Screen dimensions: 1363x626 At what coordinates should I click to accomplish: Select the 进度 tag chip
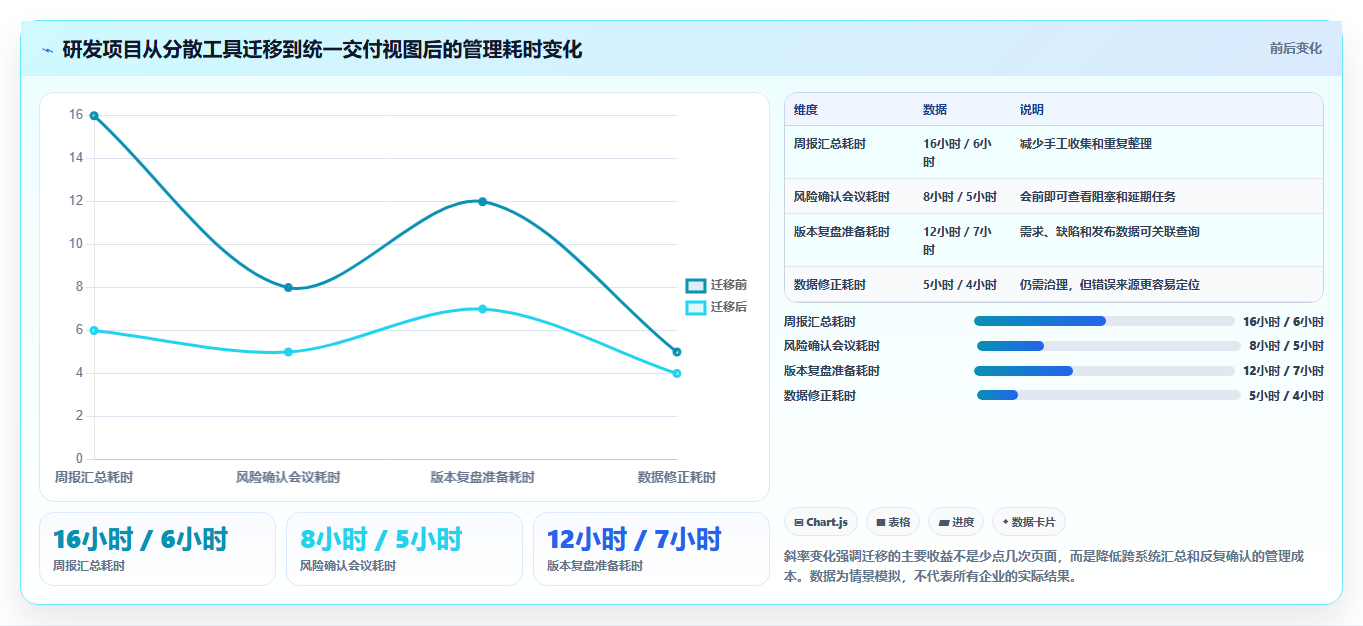pos(956,522)
